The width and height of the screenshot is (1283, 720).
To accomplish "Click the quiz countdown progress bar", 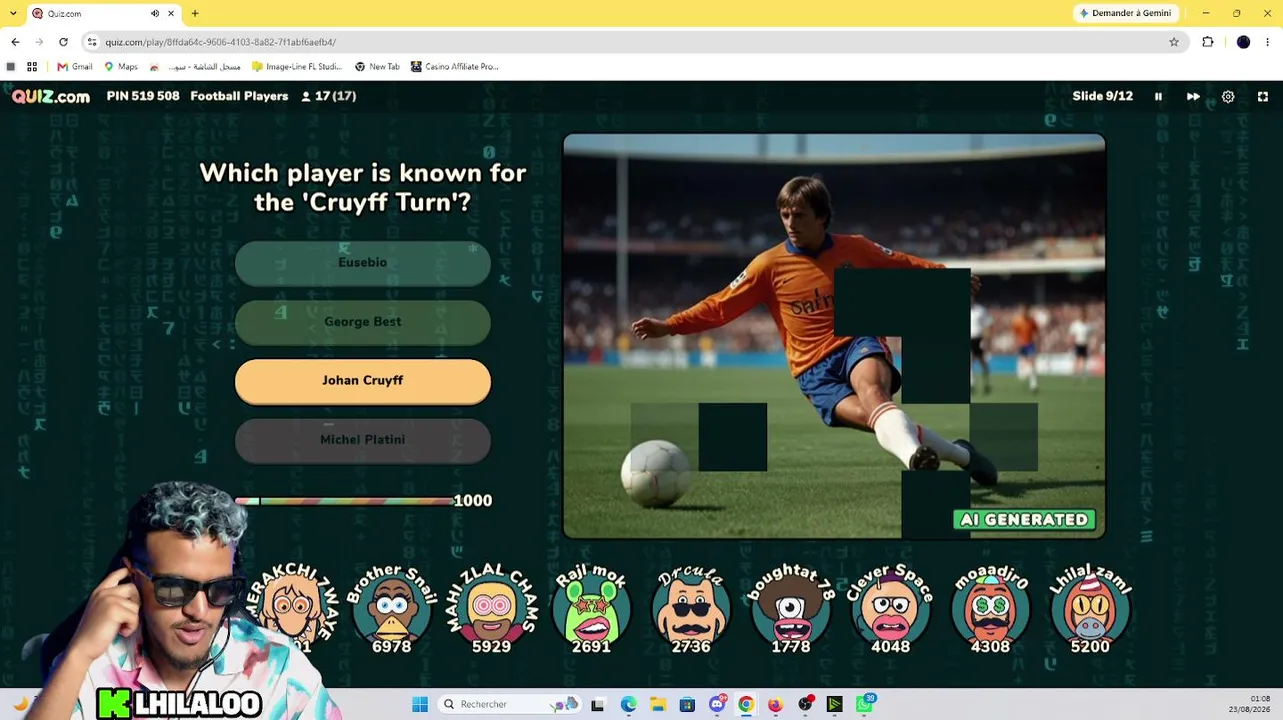I will pyautogui.click(x=344, y=501).
